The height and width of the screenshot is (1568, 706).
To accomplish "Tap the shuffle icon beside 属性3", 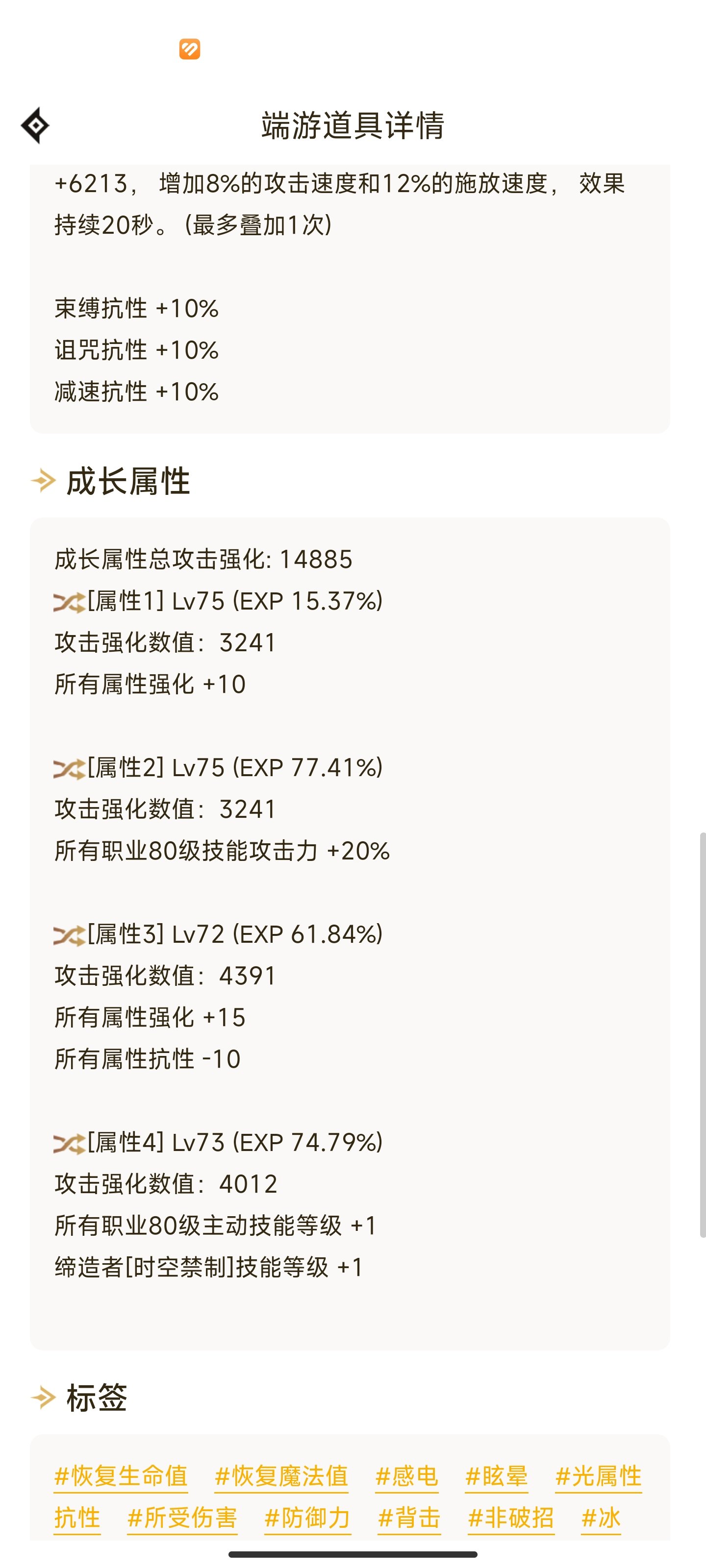I will click(68, 935).
